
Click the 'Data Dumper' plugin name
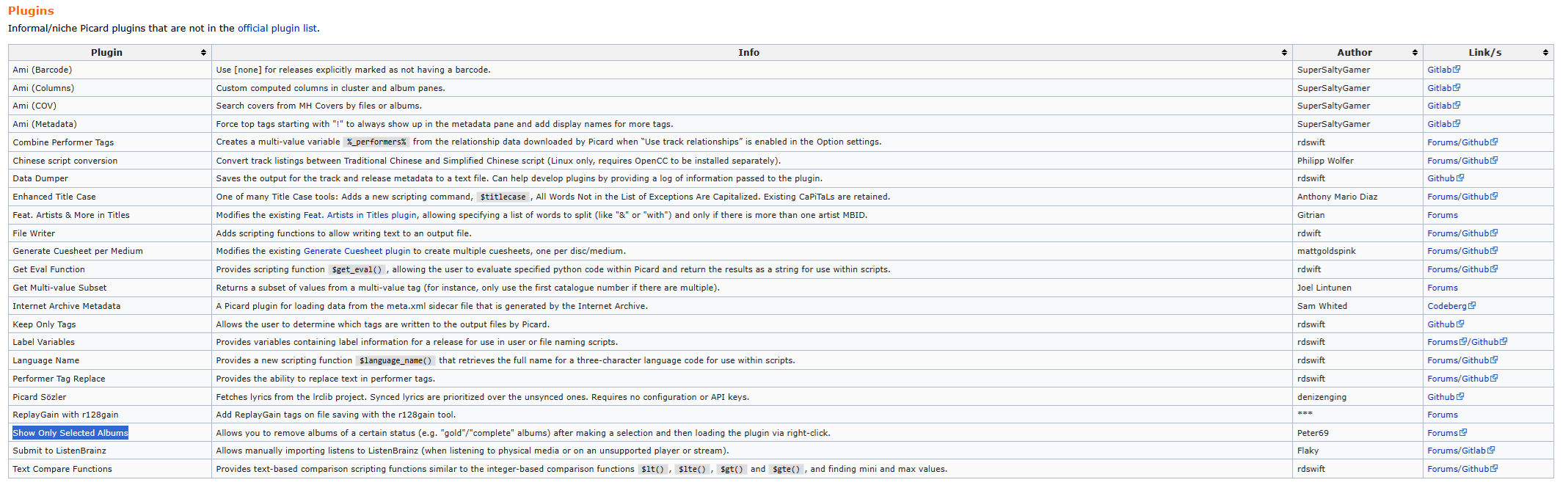coord(40,178)
